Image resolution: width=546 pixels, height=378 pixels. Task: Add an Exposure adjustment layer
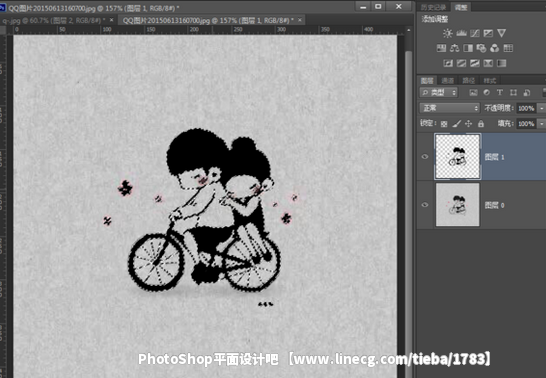tap(488, 33)
